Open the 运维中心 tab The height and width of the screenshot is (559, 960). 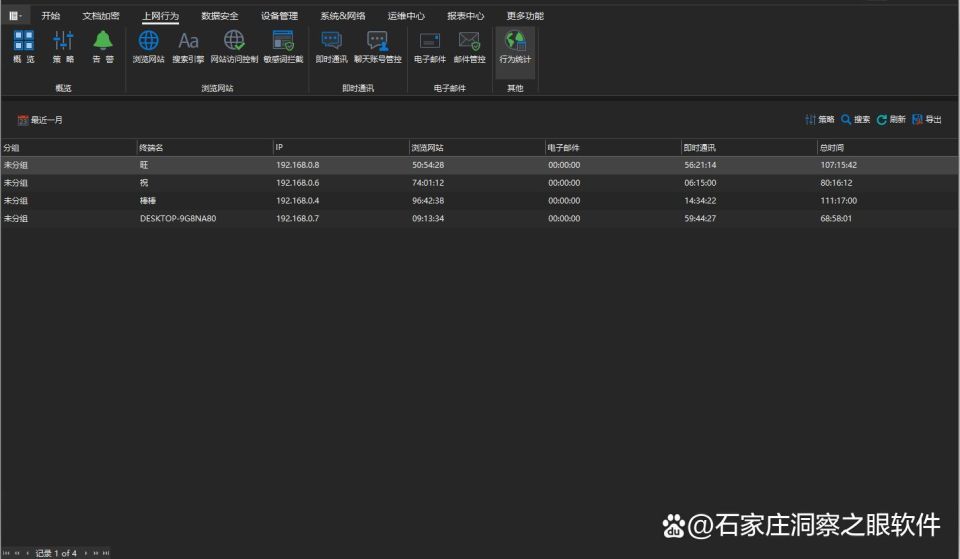coord(406,16)
